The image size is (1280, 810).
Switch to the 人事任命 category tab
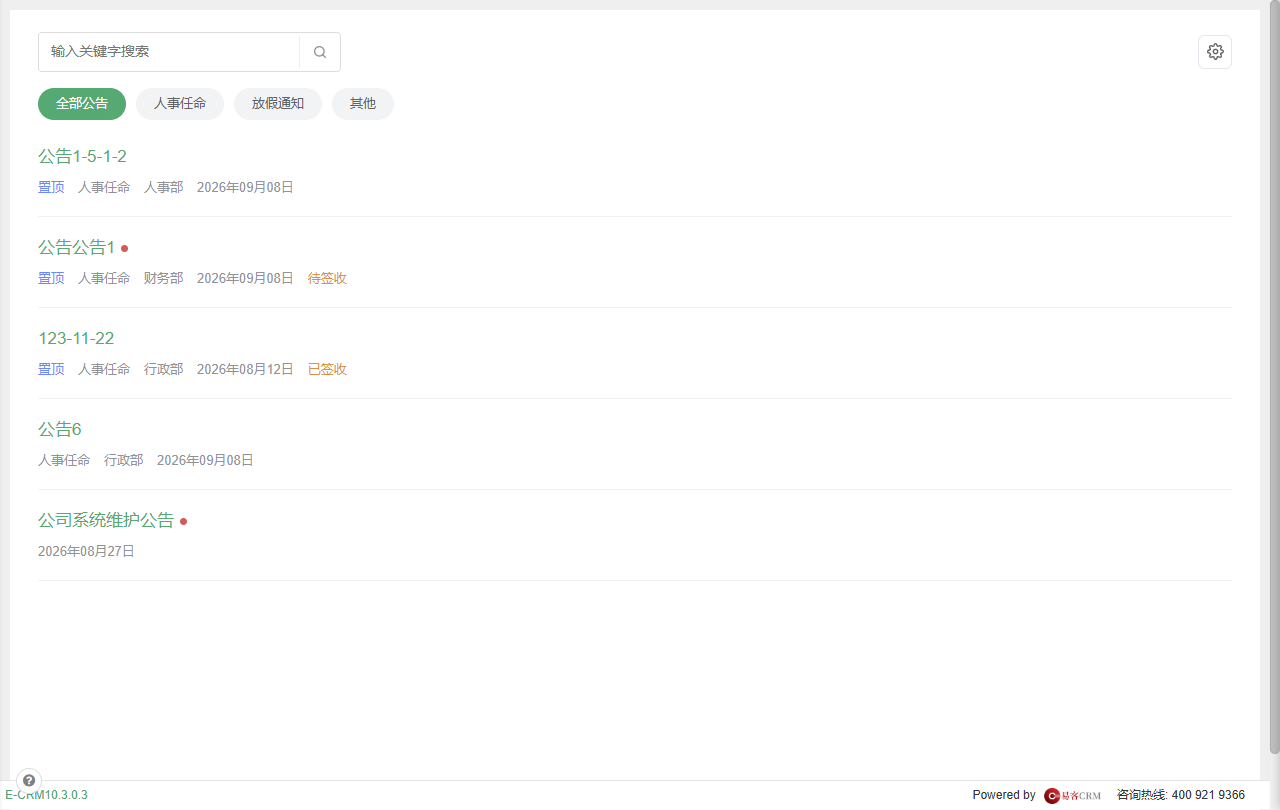coord(180,104)
